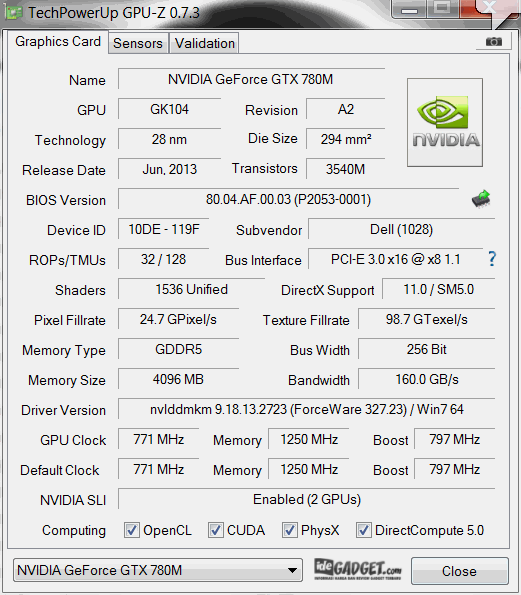521x595 pixels.
Task: Click the Pixel Fillrate field 24.7 GPixel/s
Action: [x=178, y=319]
